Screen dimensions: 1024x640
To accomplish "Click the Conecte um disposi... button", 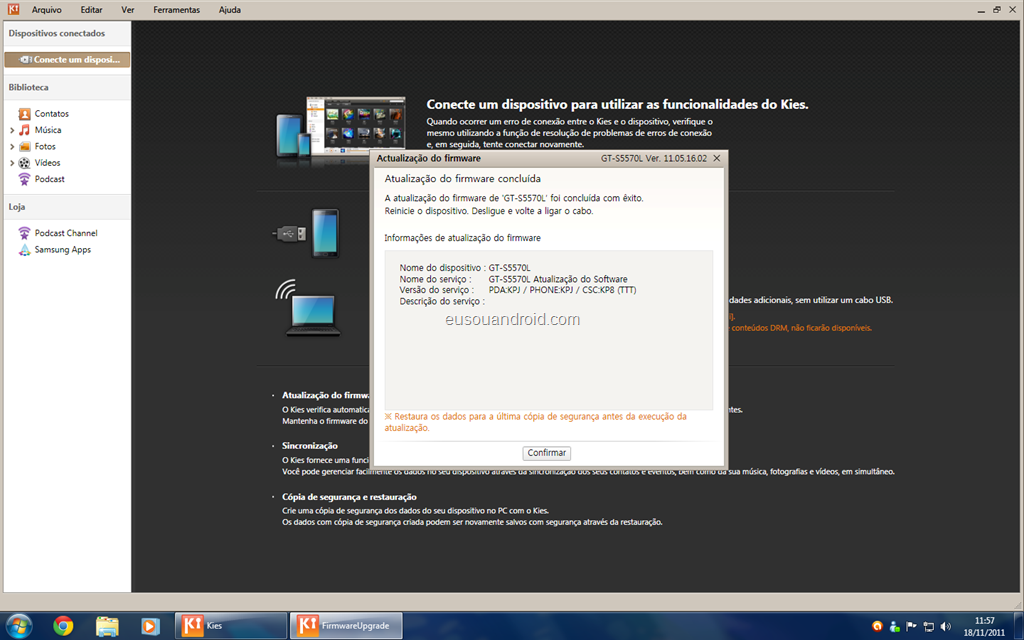I will 67,59.
